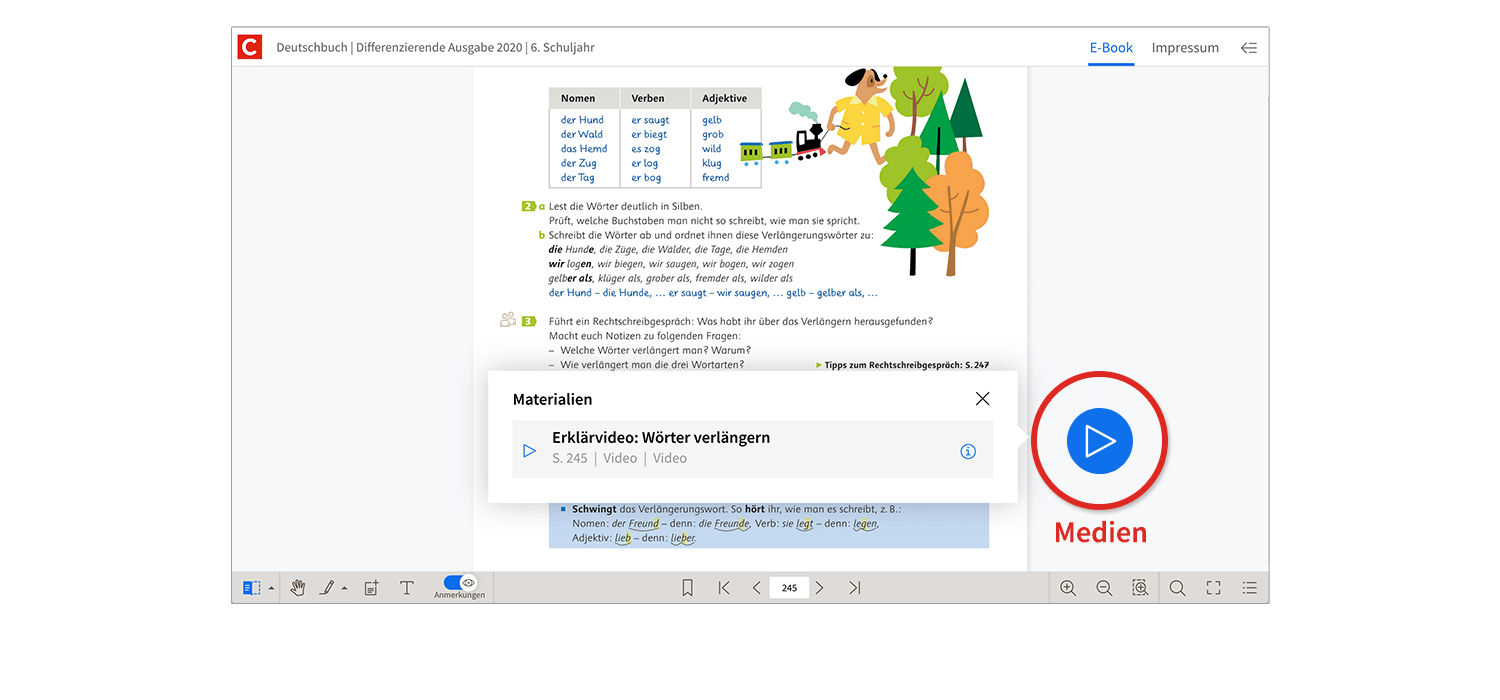1500x700 pixels.
Task: Collapse the sidebar with the top-right arrow icon
Action: [x=1248, y=48]
